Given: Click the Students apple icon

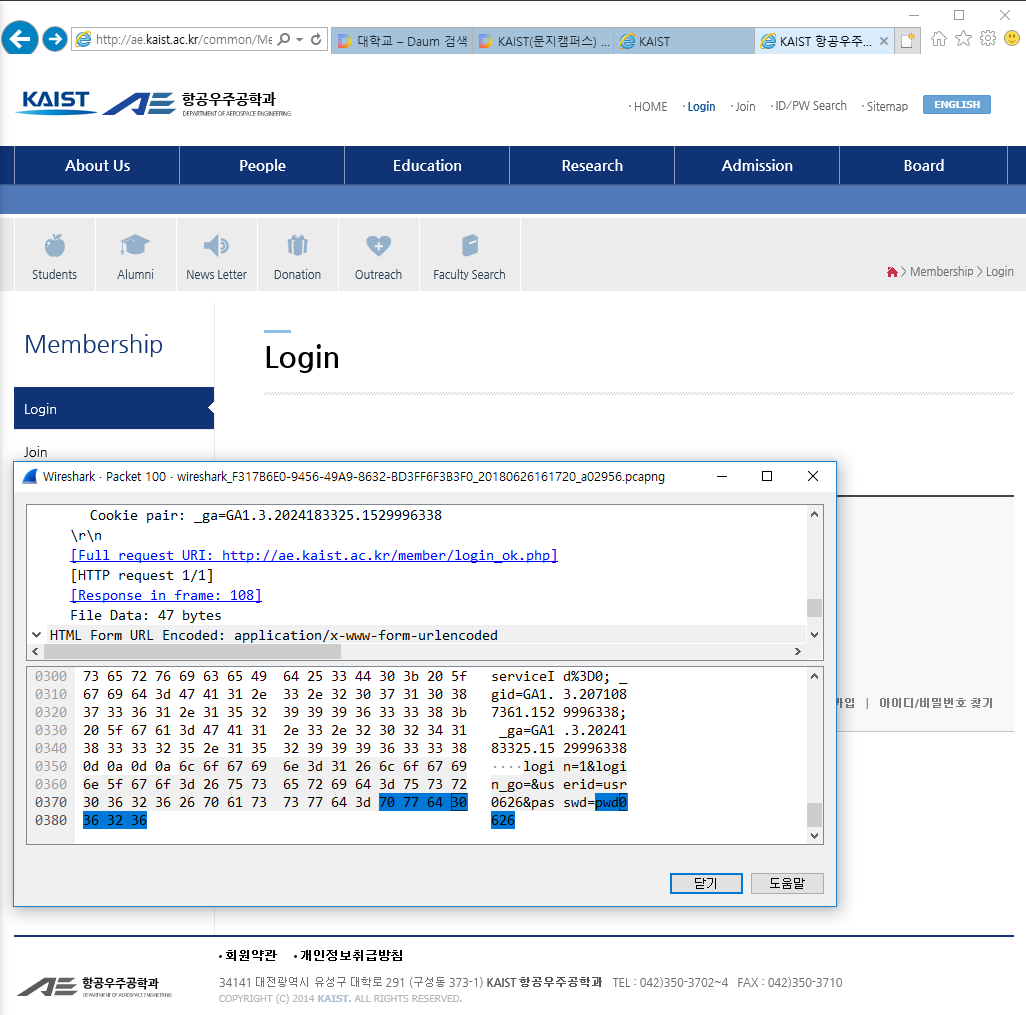Looking at the screenshot, I should click(55, 246).
